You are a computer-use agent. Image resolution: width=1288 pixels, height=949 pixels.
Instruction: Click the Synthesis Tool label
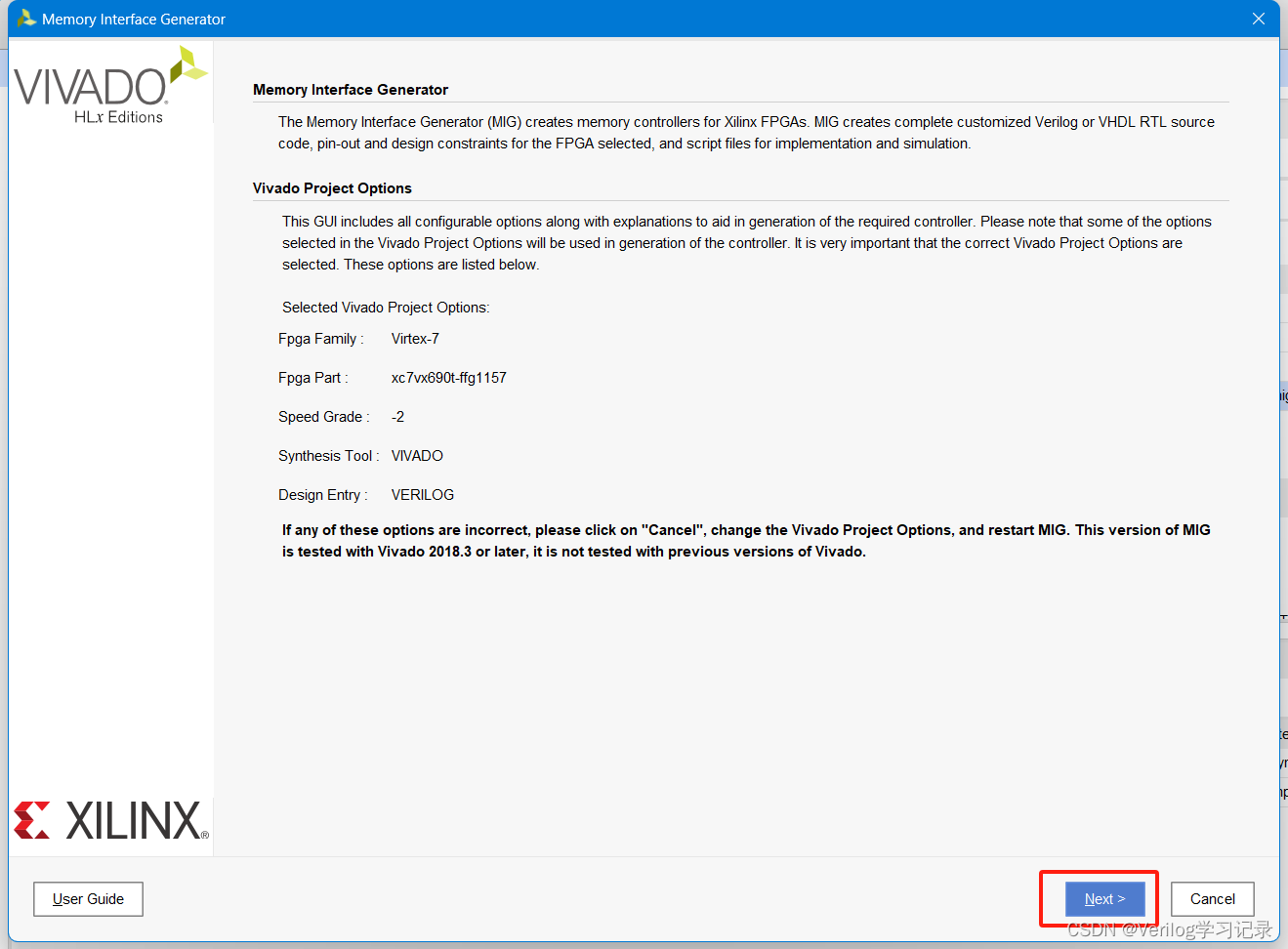pyautogui.click(x=328, y=456)
